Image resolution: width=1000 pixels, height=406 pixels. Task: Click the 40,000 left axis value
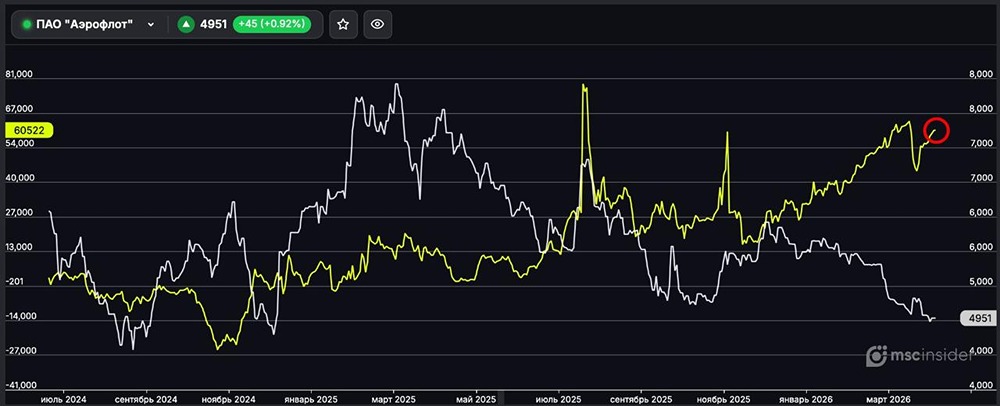click(x=18, y=179)
